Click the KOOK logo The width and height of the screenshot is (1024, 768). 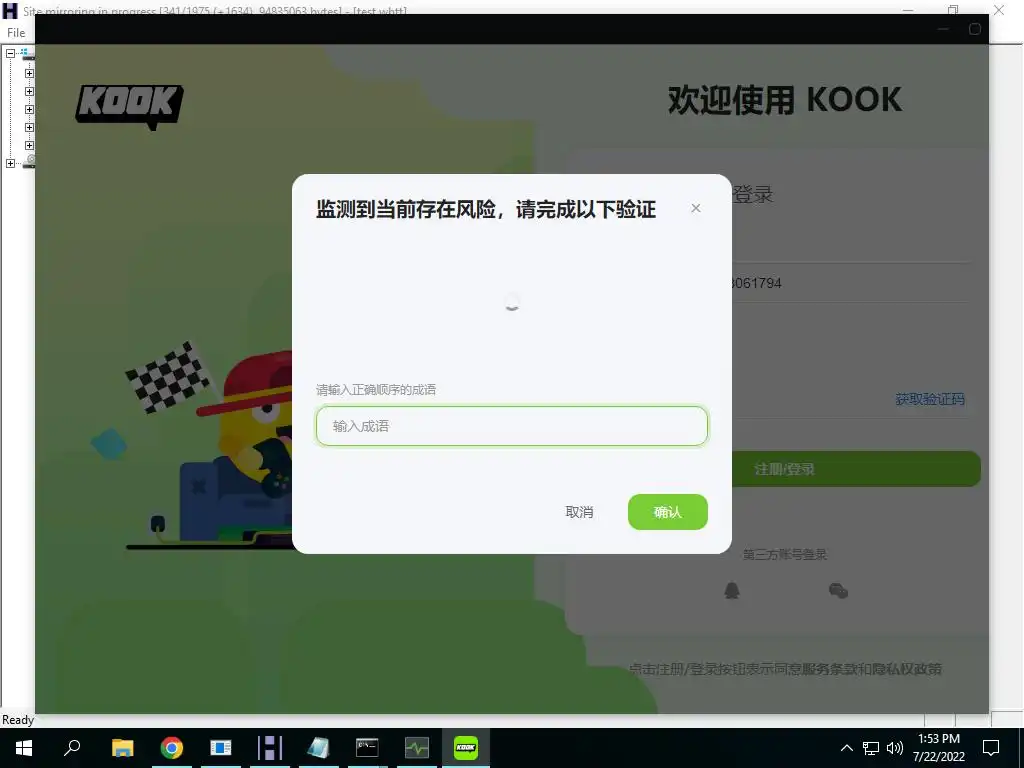point(129,106)
